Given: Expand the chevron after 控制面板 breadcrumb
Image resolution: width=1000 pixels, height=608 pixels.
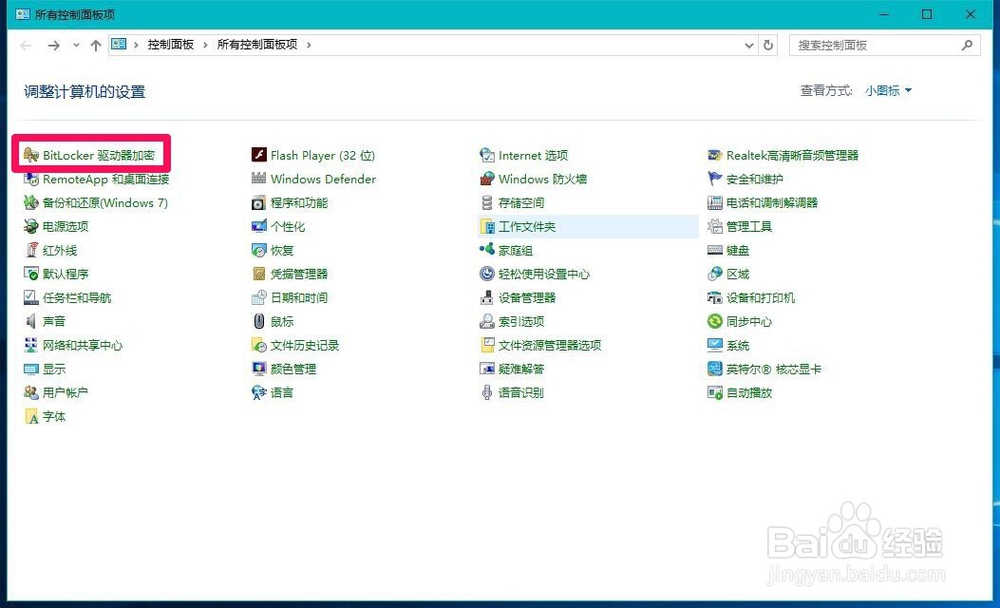Looking at the screenshot, I should [205, 45].
